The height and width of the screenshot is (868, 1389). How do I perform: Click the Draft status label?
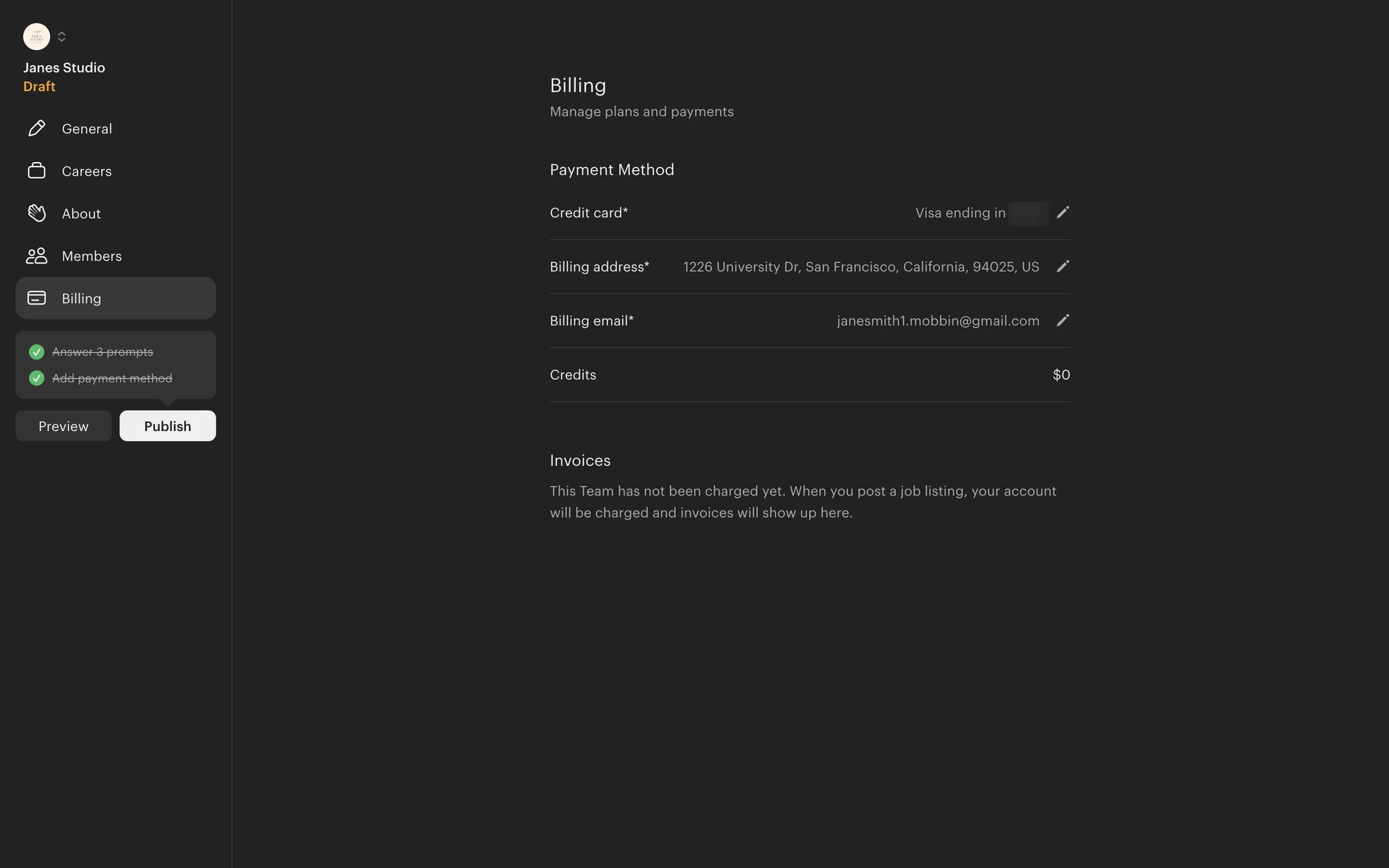[39, 87]
